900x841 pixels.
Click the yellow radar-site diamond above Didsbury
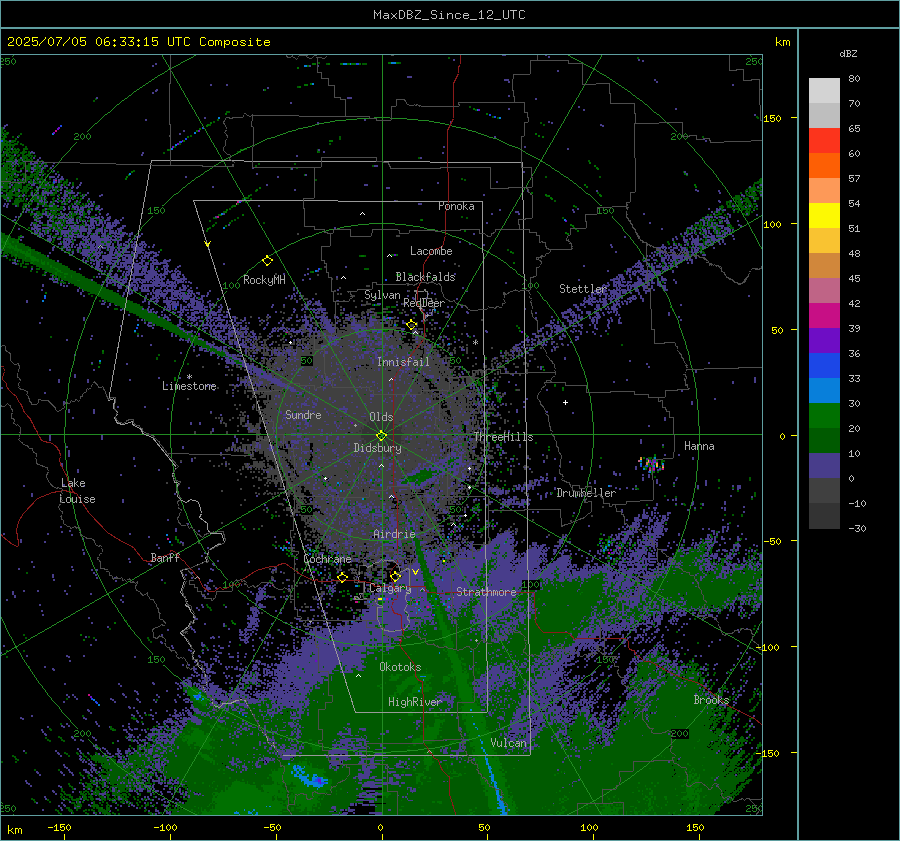pyautogui.click(x=381, y=435)
